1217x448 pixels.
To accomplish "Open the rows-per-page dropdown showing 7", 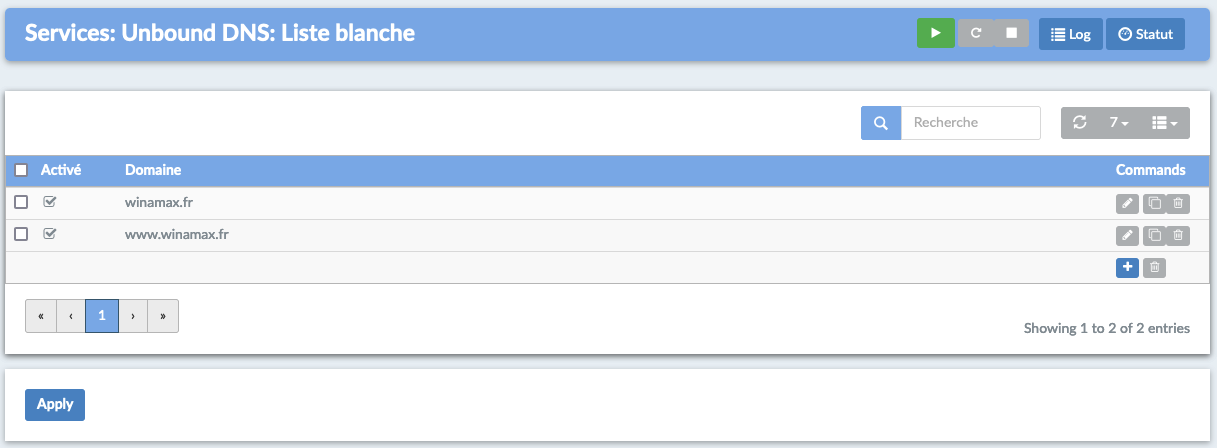I will 1119,123.
